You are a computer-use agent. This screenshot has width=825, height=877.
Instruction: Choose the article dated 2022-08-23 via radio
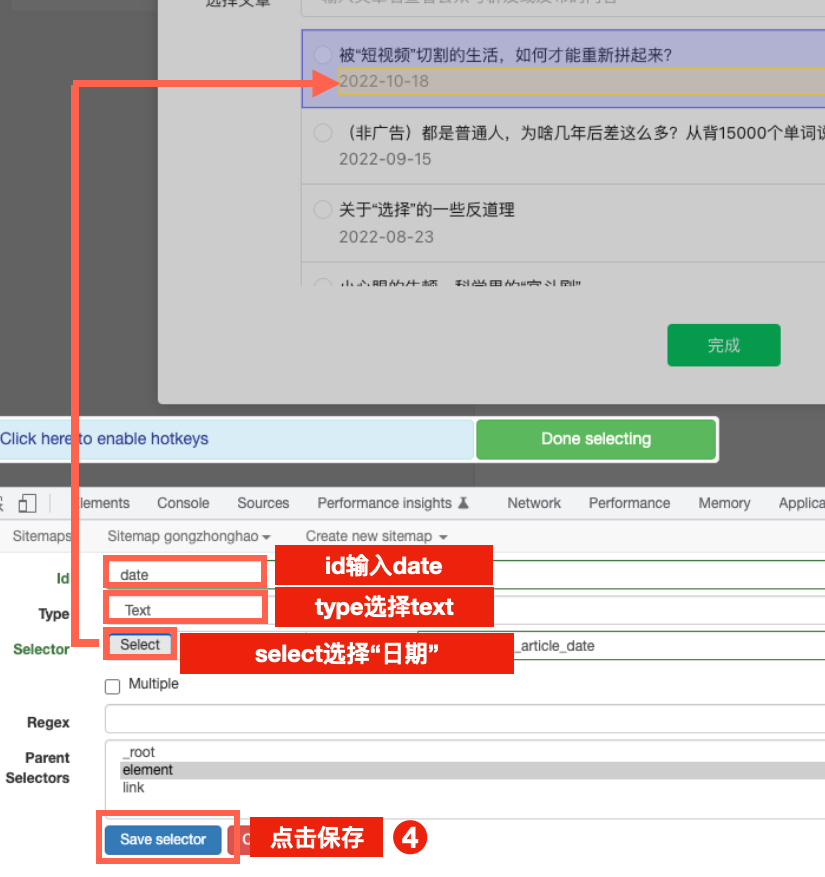click(323, 210)
